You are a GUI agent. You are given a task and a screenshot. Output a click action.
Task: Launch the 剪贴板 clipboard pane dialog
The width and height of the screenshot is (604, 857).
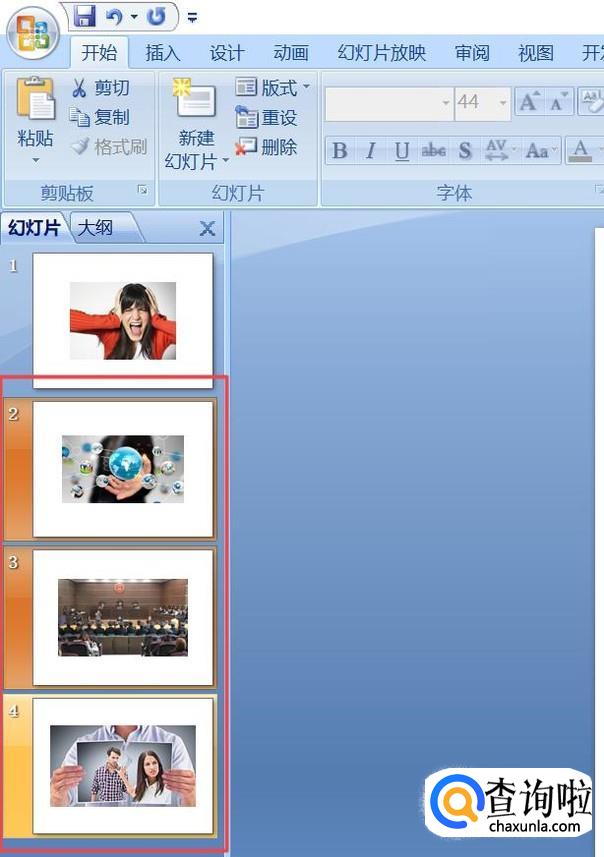click(143, 190)
